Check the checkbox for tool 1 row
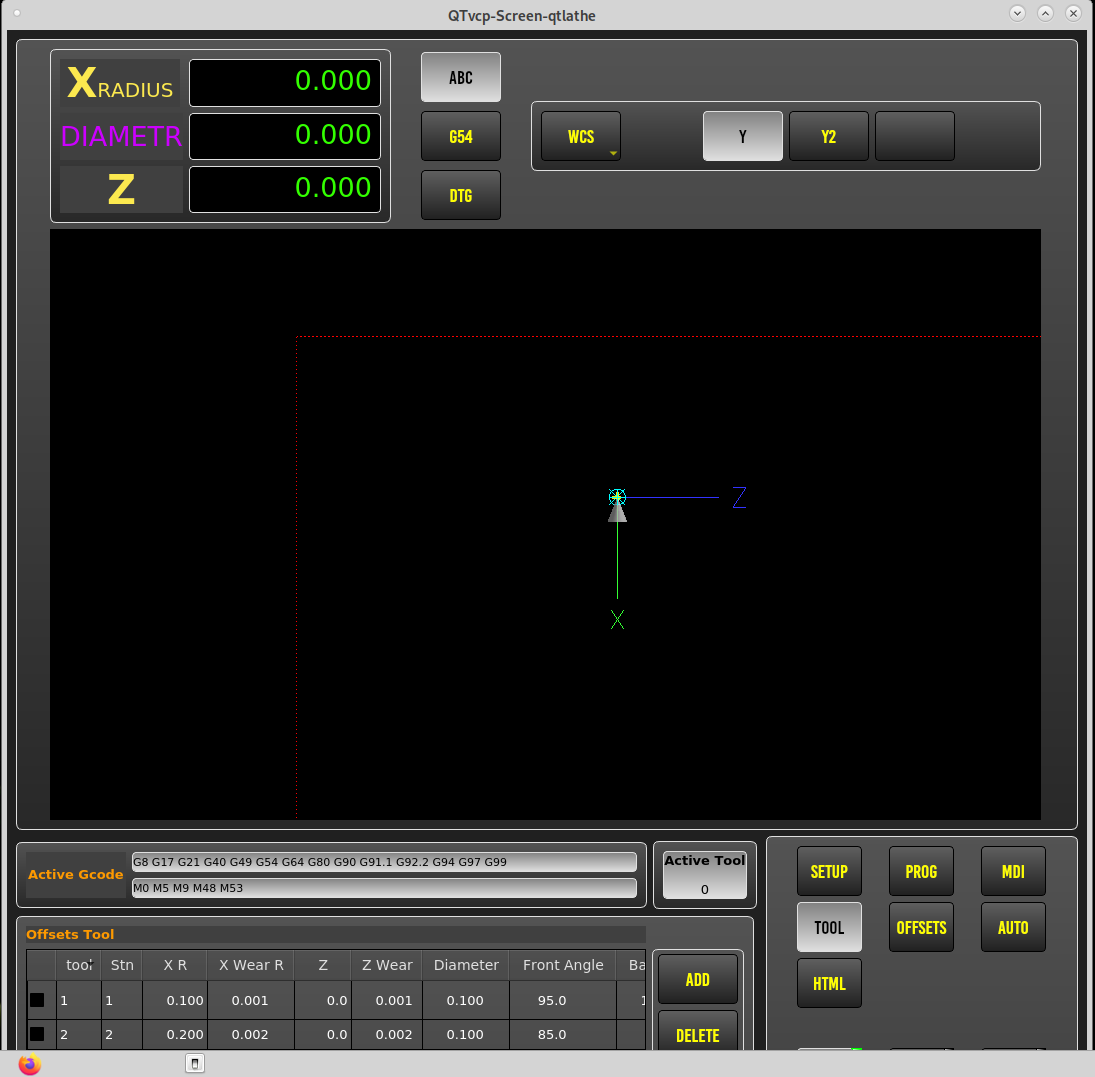 point(37,1000)
